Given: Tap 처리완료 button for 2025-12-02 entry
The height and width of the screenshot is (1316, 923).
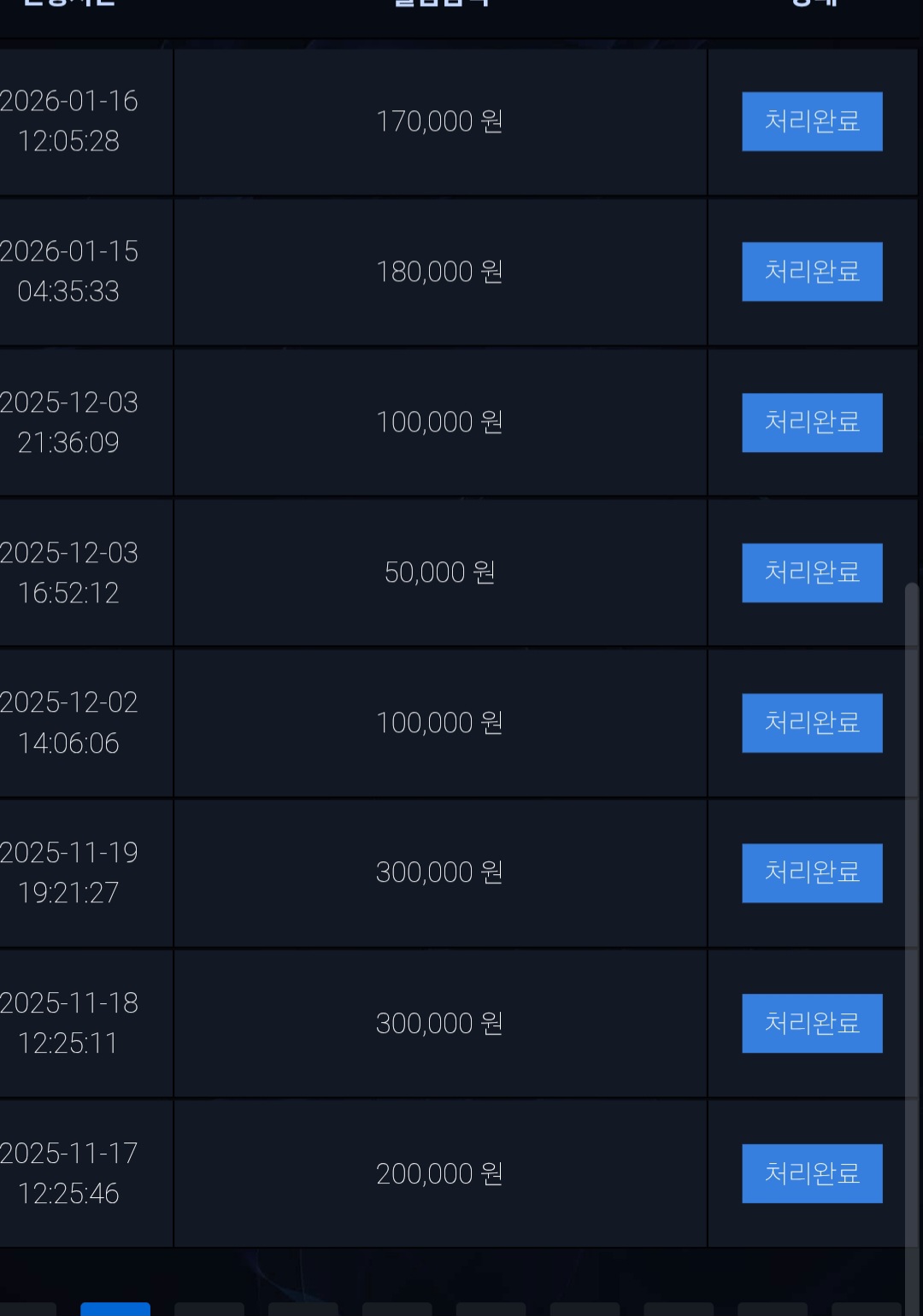Looking at the screenshot, I should 812,723.
